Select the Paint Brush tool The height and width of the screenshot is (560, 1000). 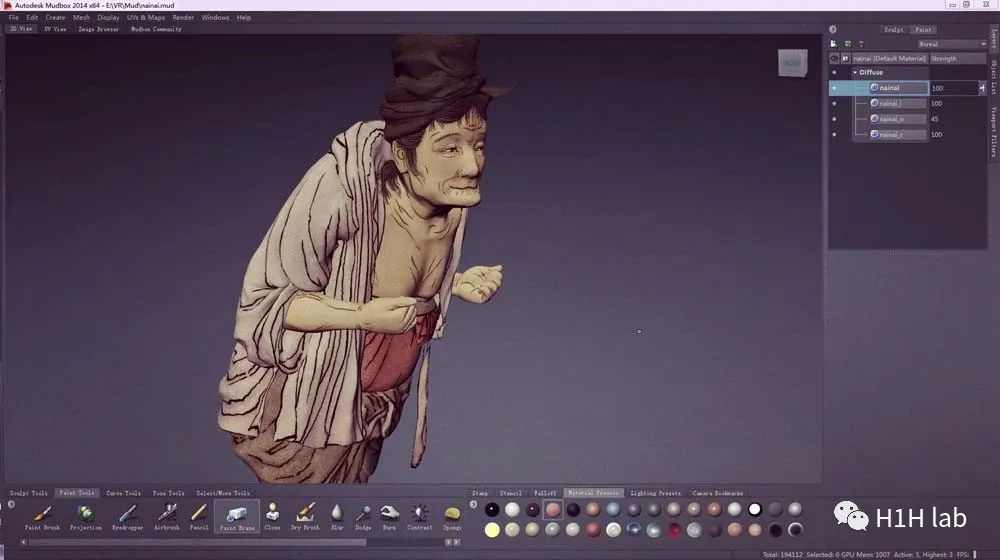coord(42,514)
